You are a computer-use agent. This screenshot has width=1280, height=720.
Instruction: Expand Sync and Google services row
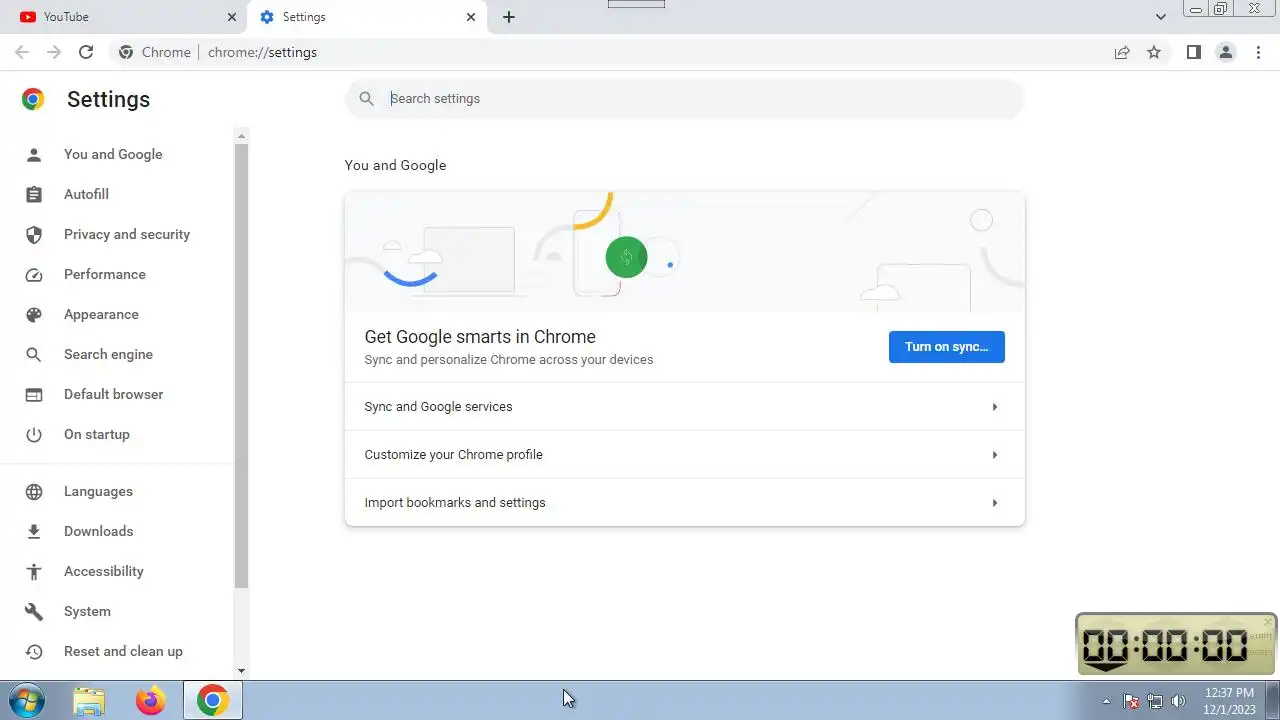click(684, 407)
